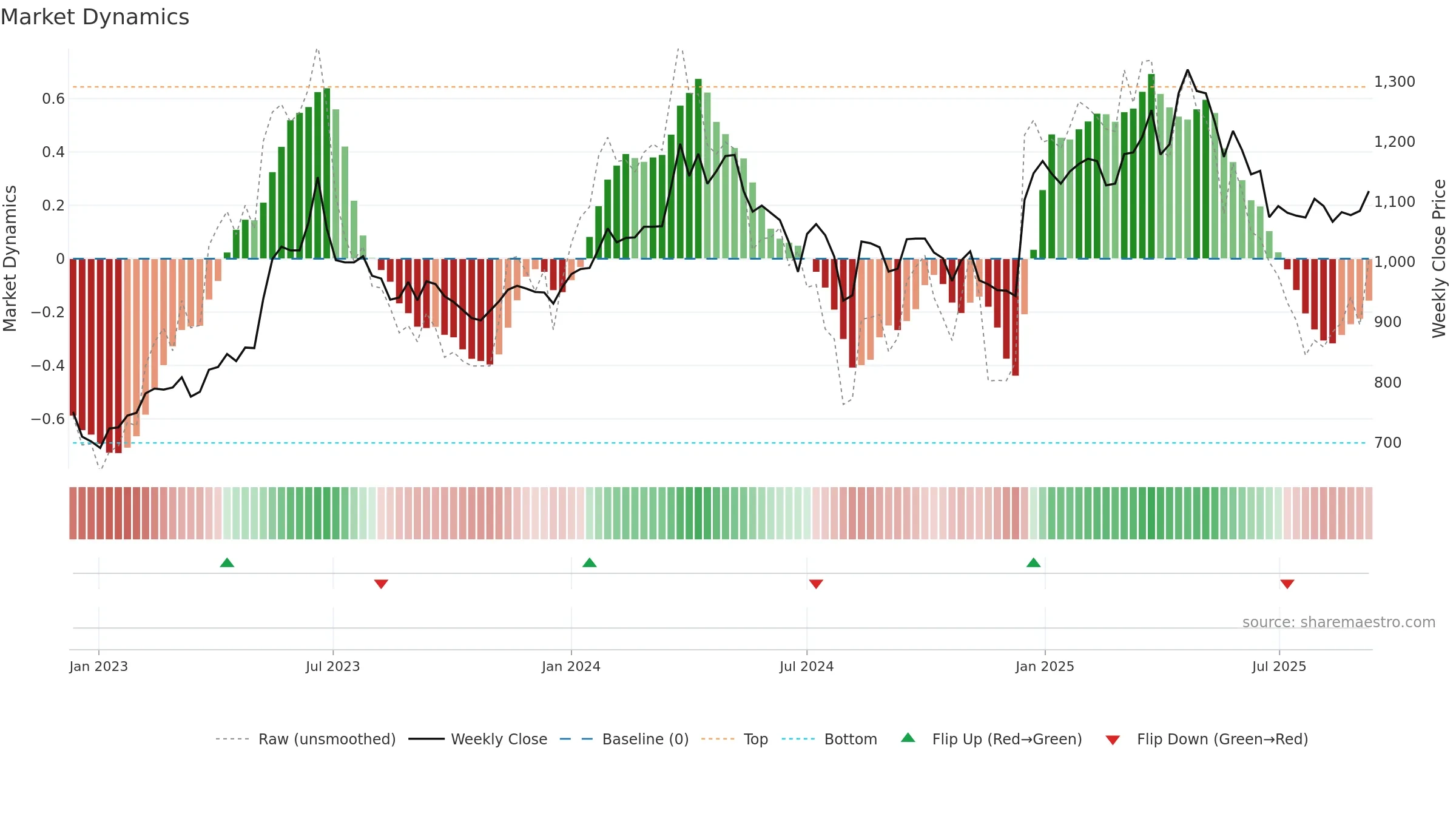This screenshot has width=1456, height=819.
Task: Toggle the Flip Down (Green→Red) legend entry
Action: (1206, 739)
